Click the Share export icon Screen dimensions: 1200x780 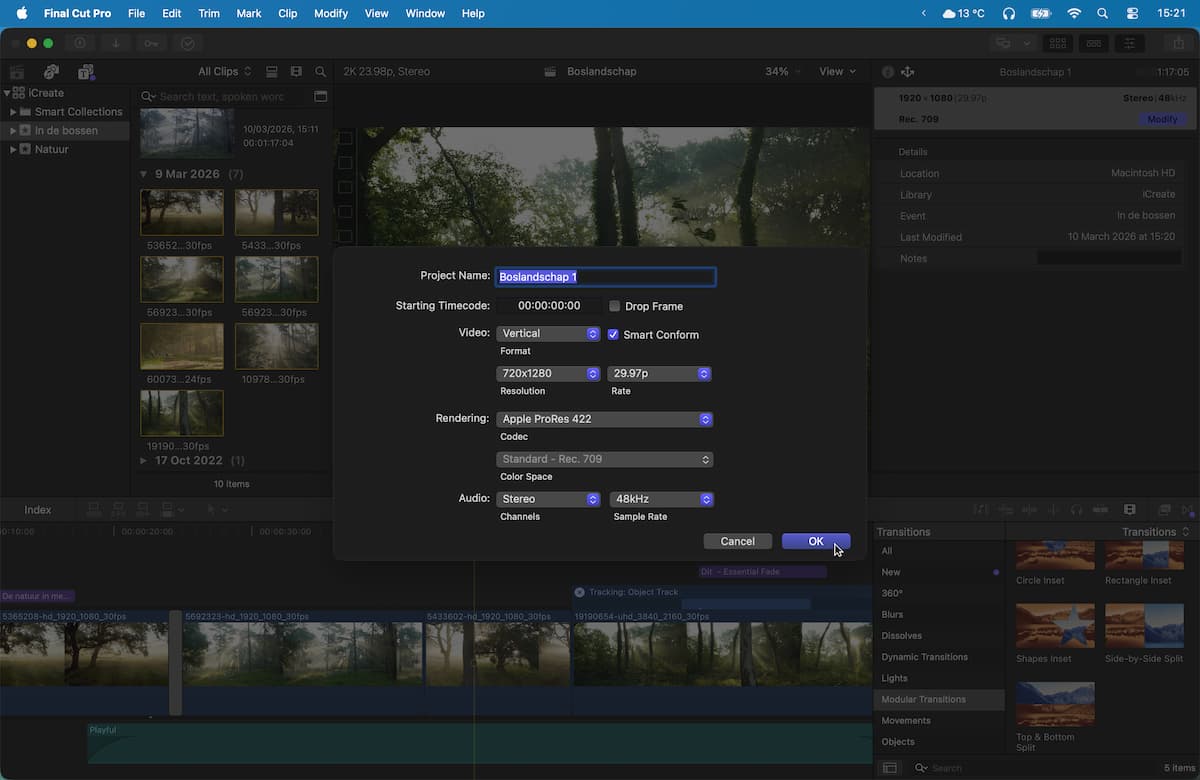tap(1178, 43)
